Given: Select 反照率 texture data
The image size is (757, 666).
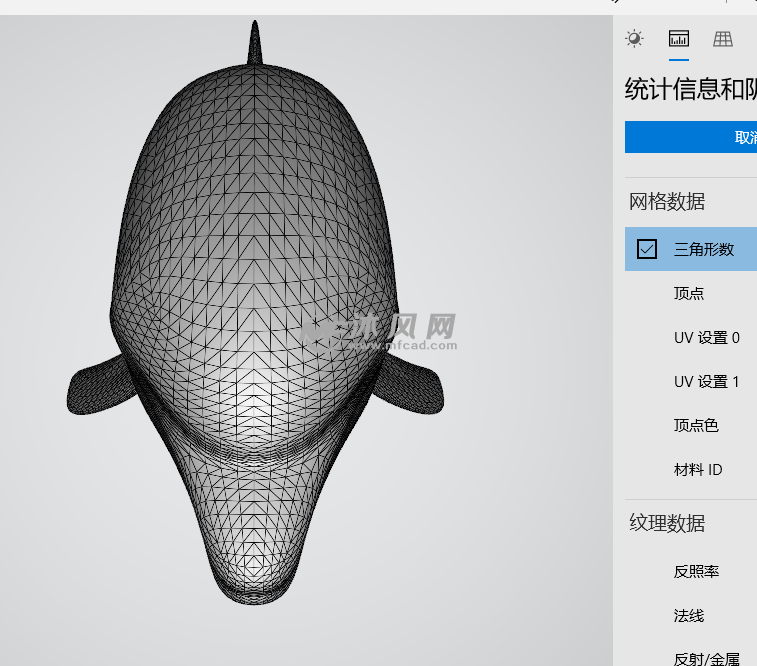Looking at the screenshot, I should pos(696,571).
